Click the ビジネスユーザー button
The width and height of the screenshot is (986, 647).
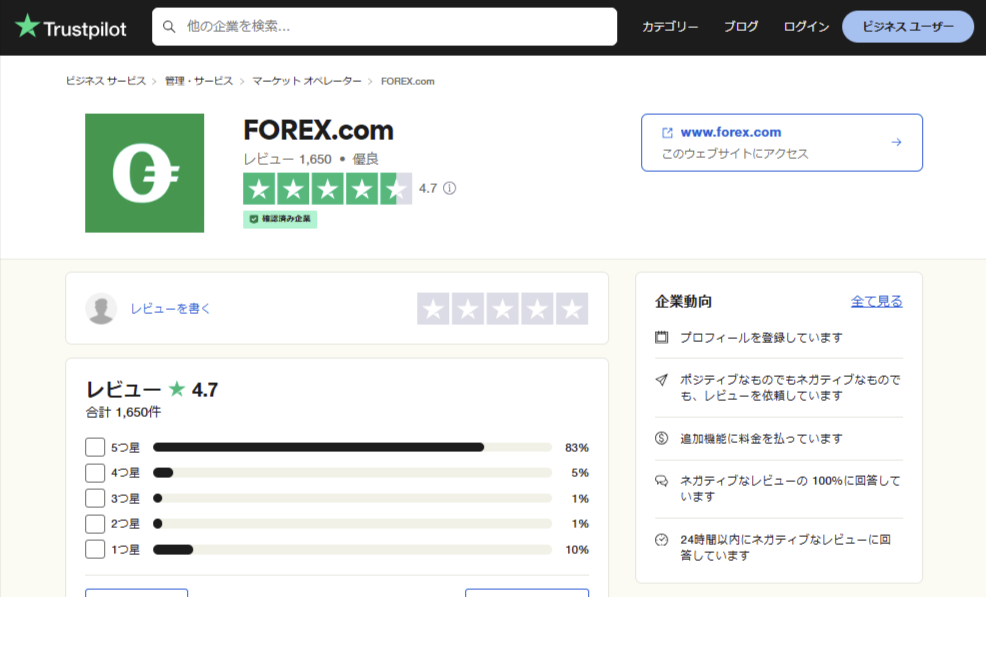pos(907,27)
